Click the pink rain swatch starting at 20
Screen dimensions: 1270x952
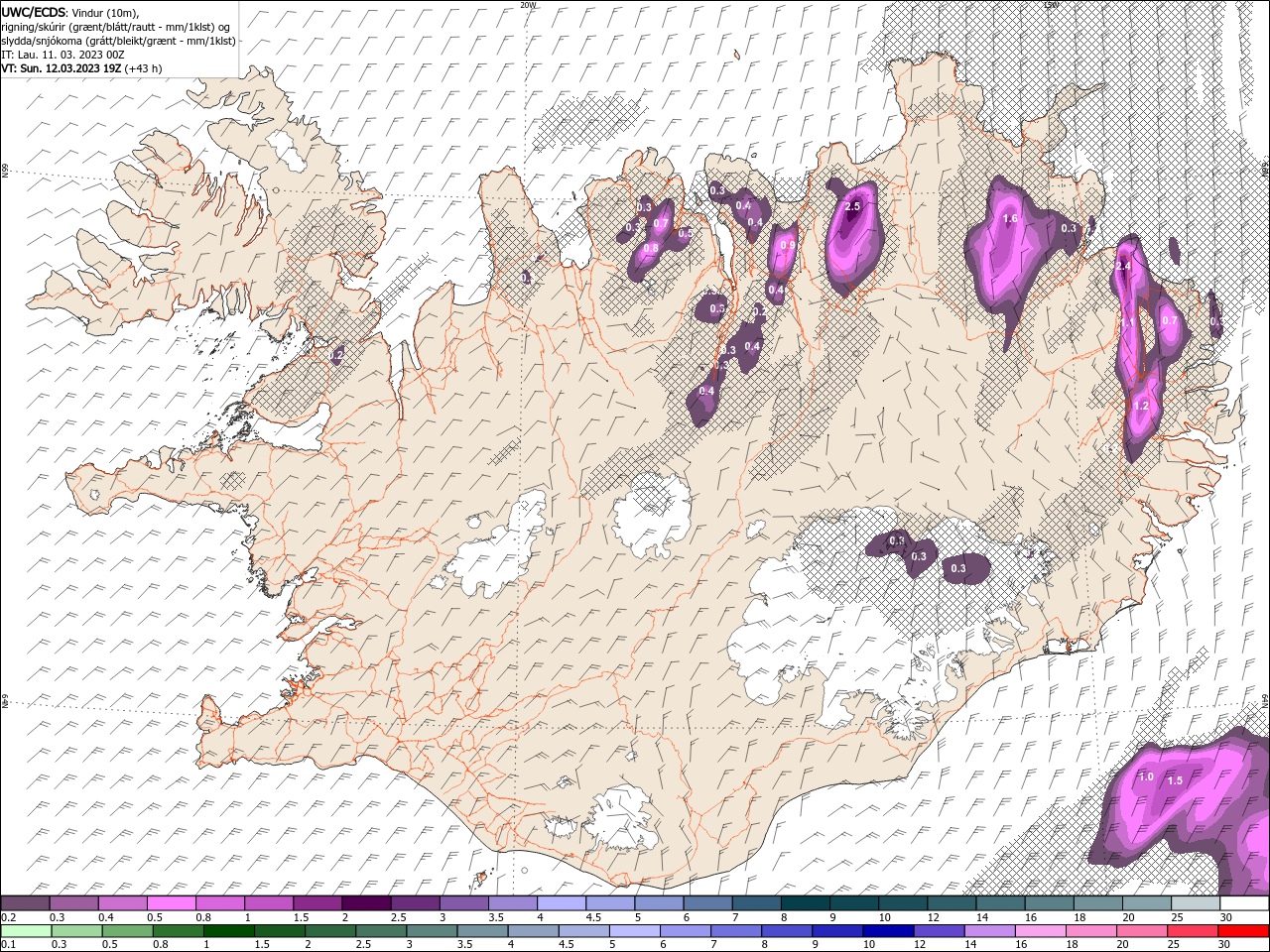[1143, 930]
